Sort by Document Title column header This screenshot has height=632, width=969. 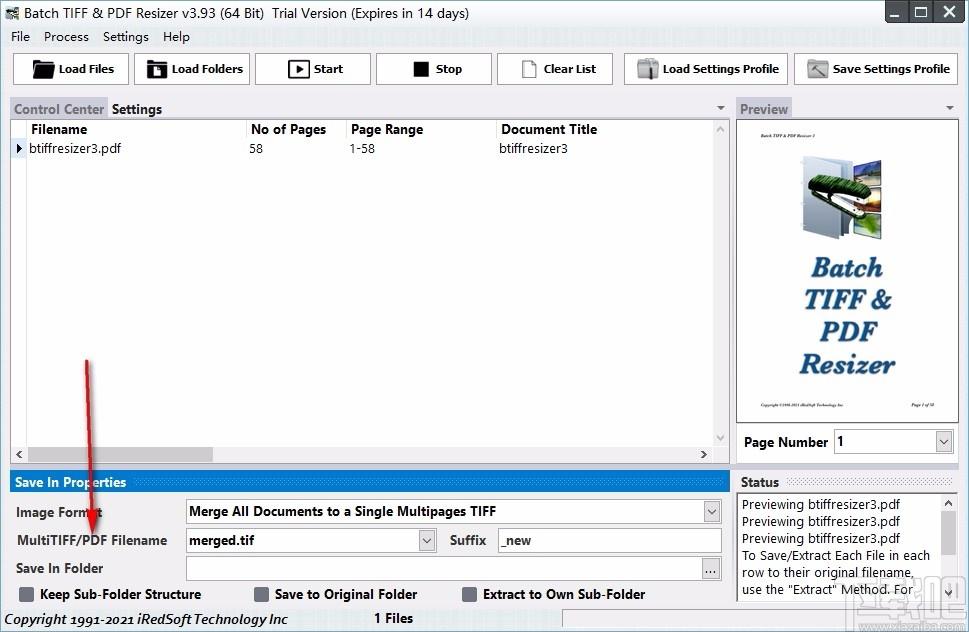549,129
